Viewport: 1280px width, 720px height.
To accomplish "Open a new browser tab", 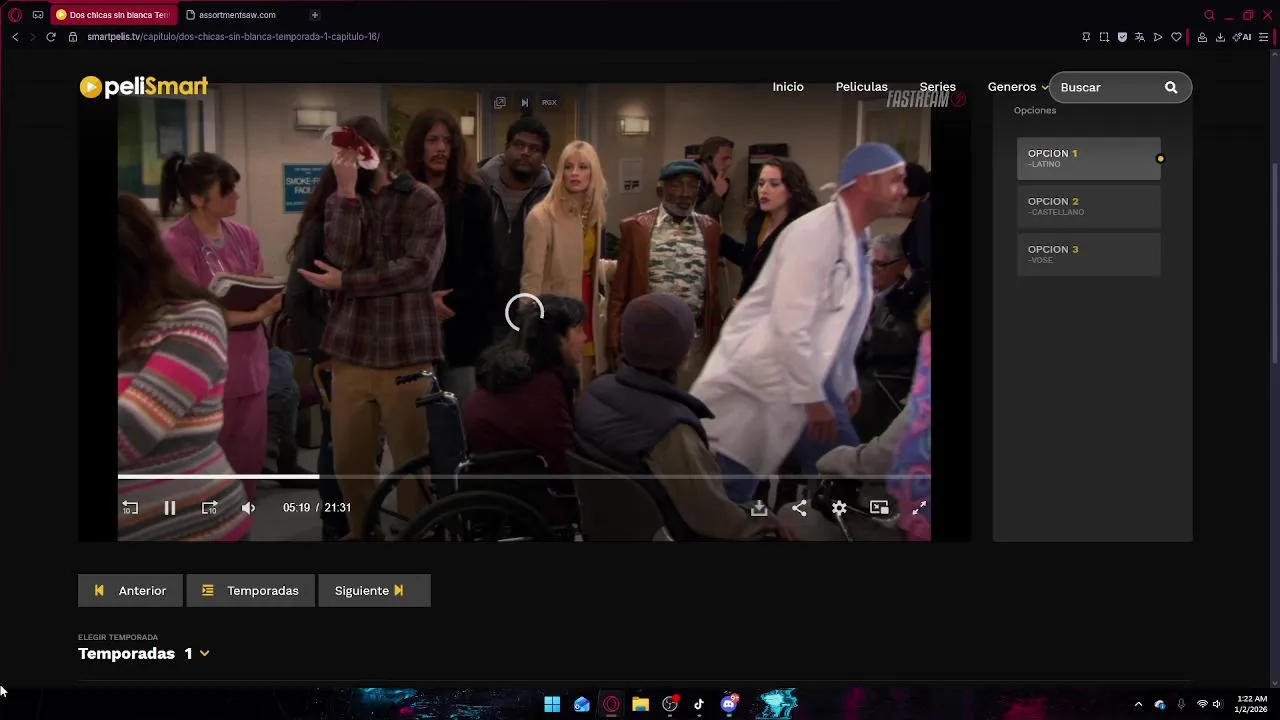I will pyautogui.click(x=314, y=15).
